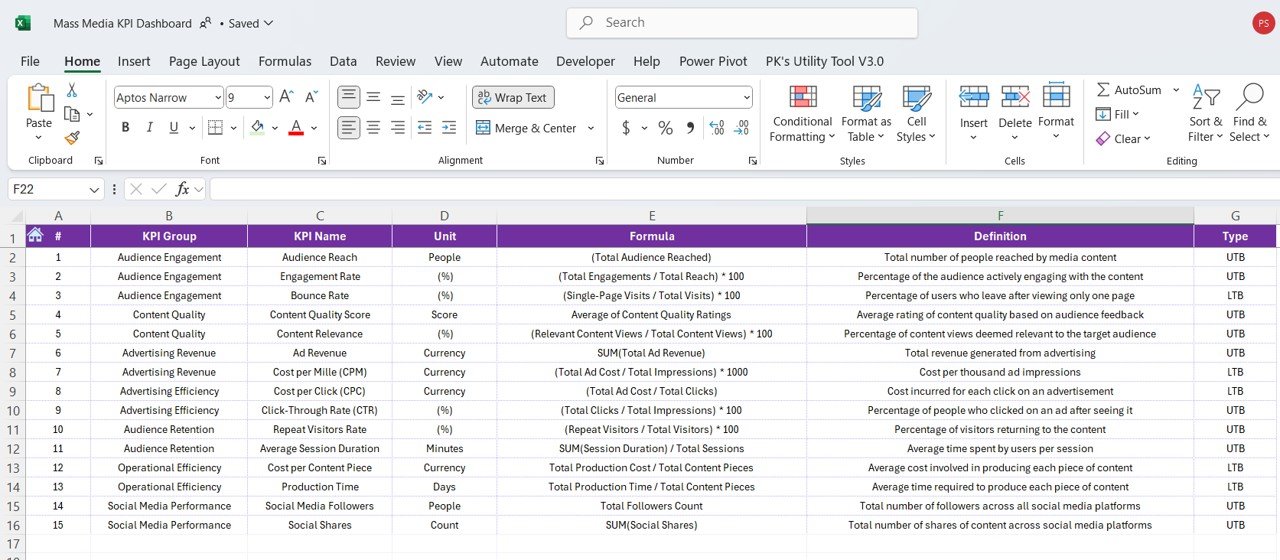Image resolution: width=1280 pixels, height=560 pixels.
Task: Open the Data ribbon tab
Action: [x=343, y=61]
